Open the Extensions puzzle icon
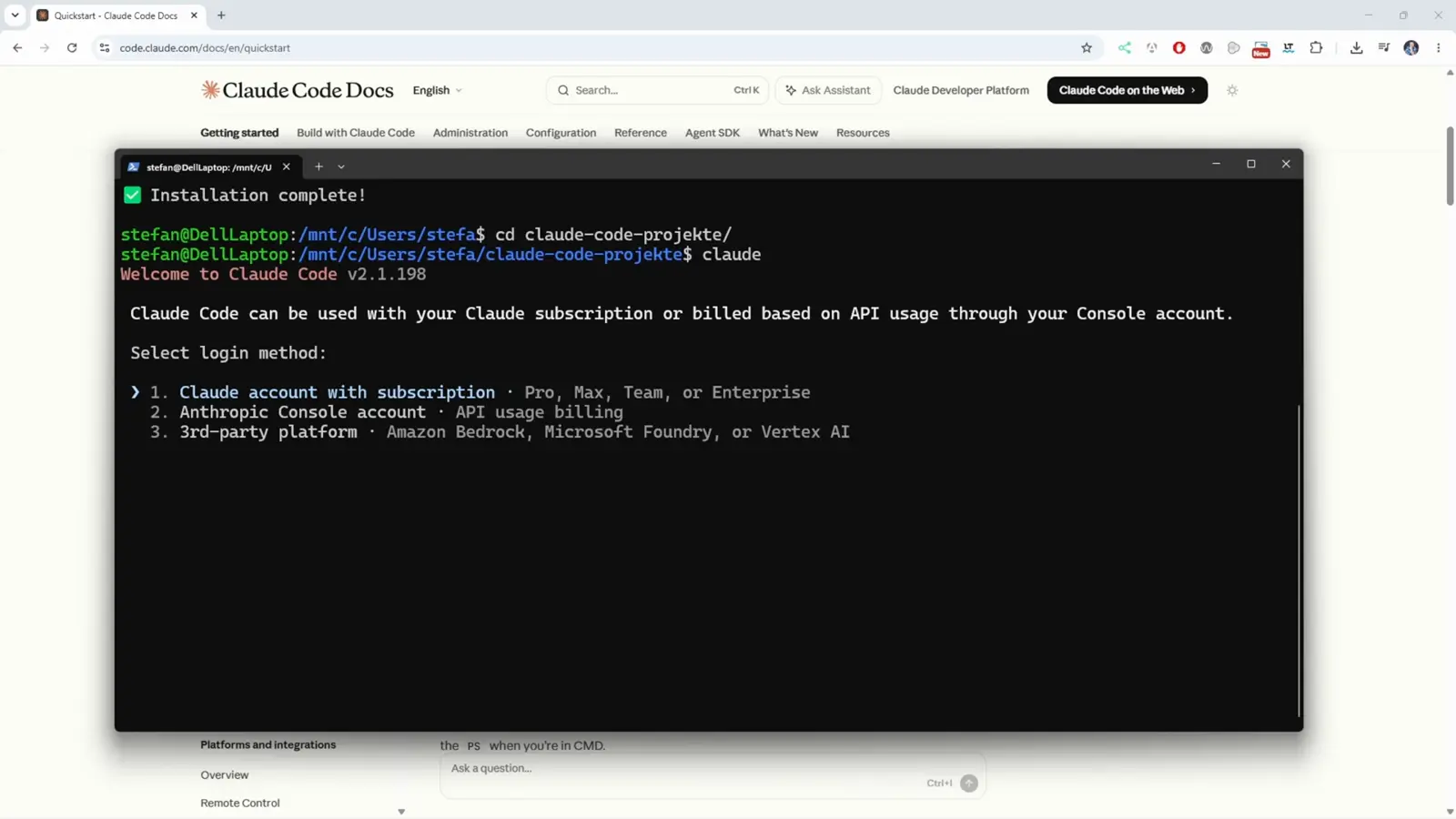1456x819 pixels. pos(1316,47)
